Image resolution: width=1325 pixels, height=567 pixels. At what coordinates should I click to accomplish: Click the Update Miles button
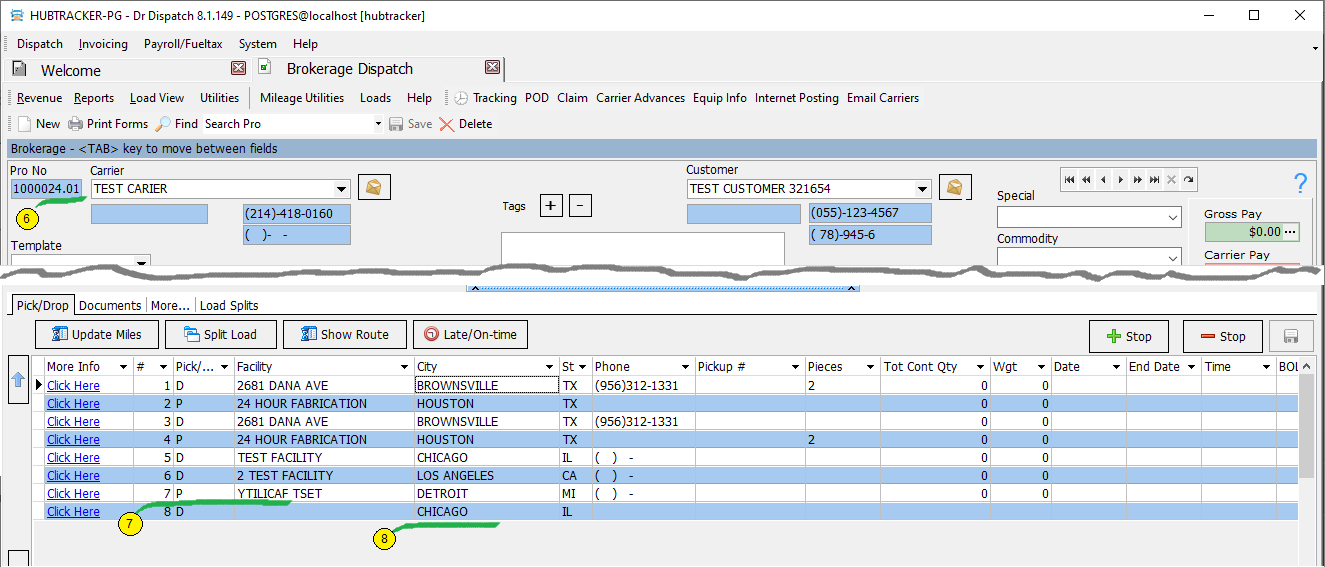tap(96, 335)
